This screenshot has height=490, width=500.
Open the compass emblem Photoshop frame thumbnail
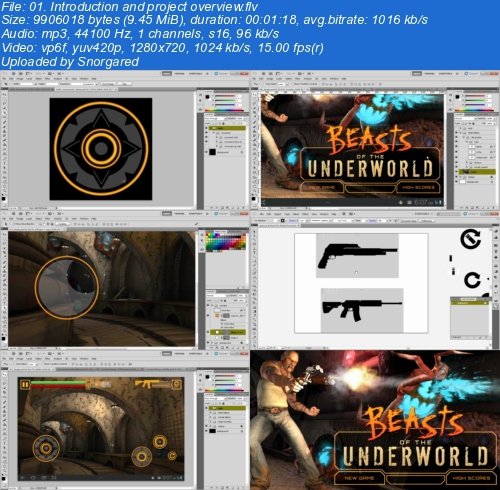click(x=125, y=140)
